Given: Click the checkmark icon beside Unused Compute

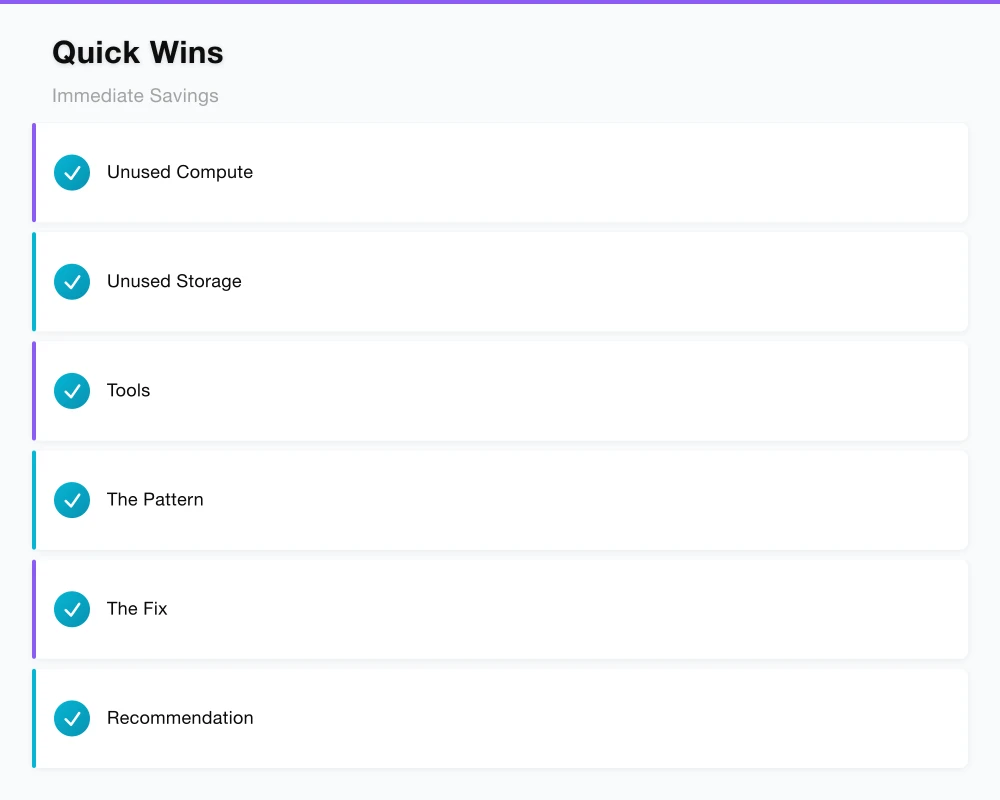Looking at the screenshot, I should click(x=72, y=172).
